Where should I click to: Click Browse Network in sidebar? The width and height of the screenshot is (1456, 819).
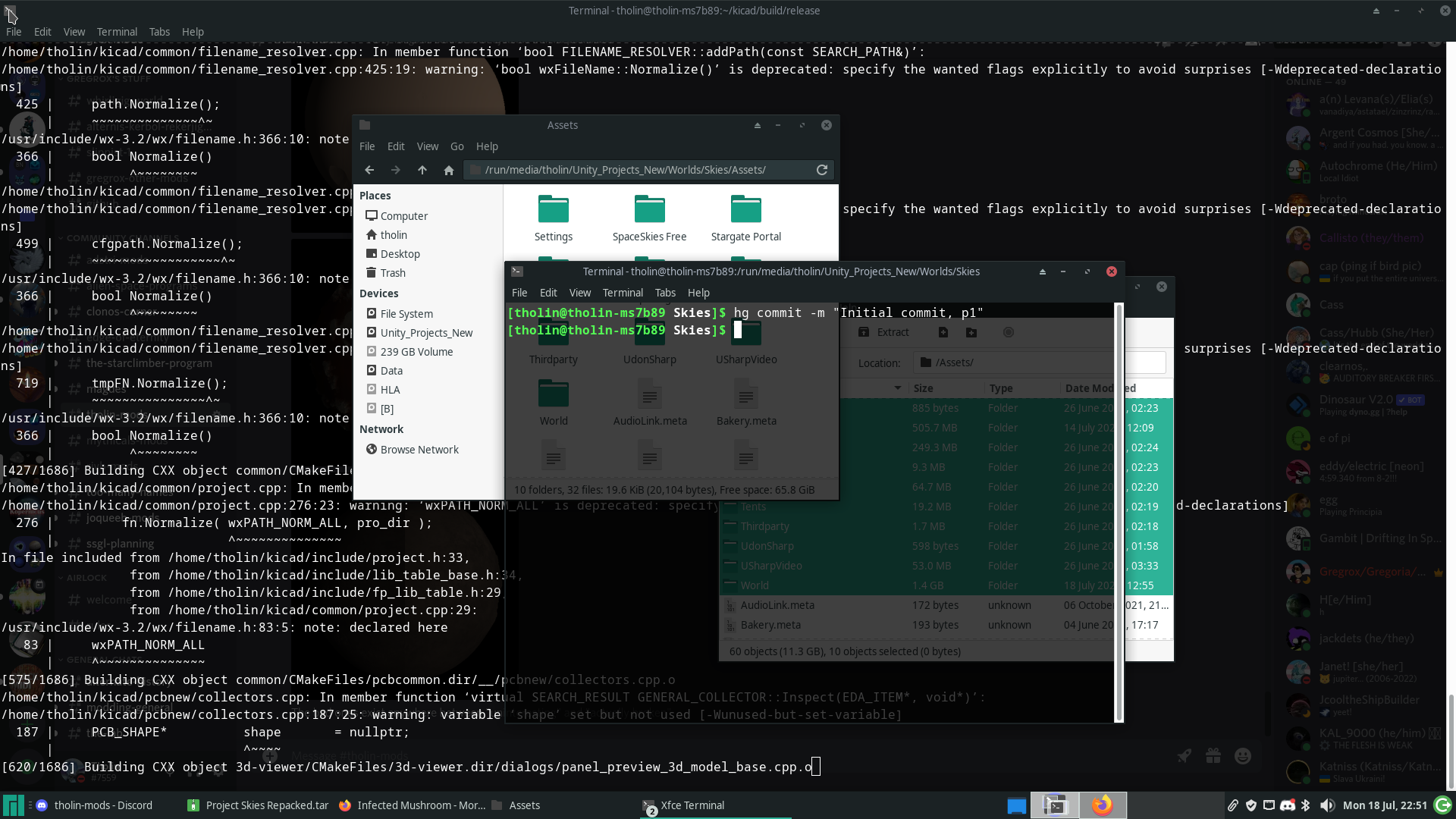419,450
